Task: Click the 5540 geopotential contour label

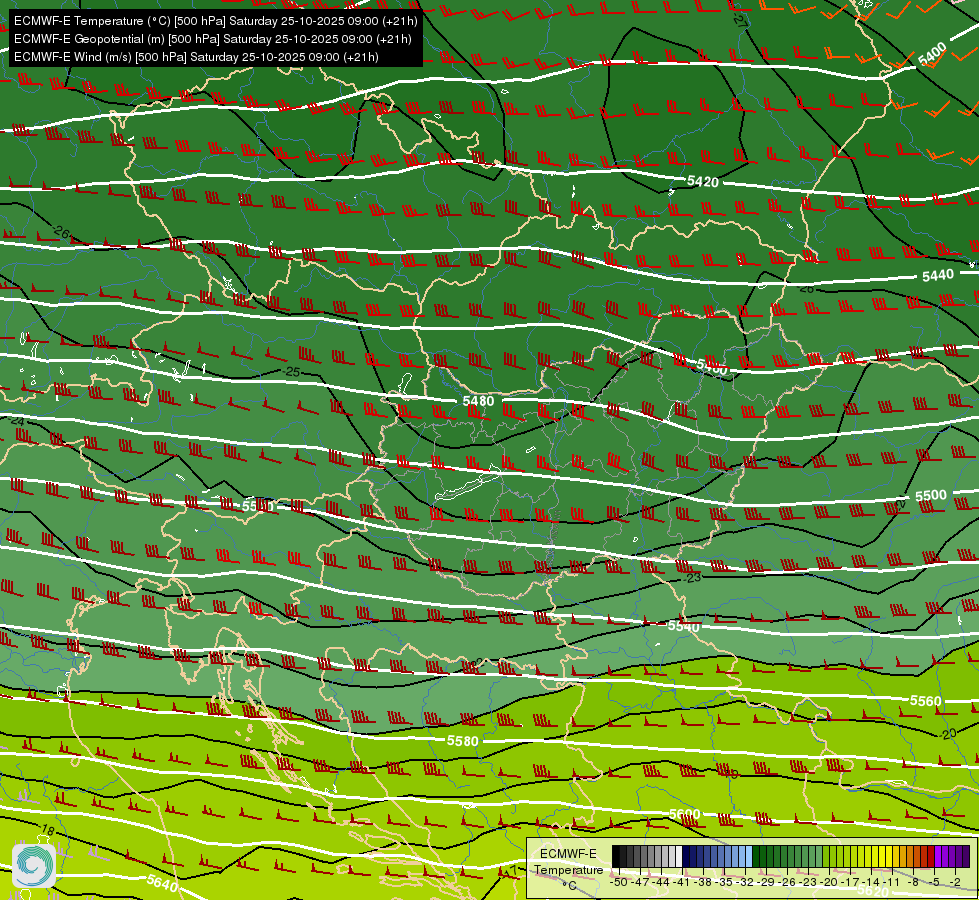Action: tap(684, 626)
